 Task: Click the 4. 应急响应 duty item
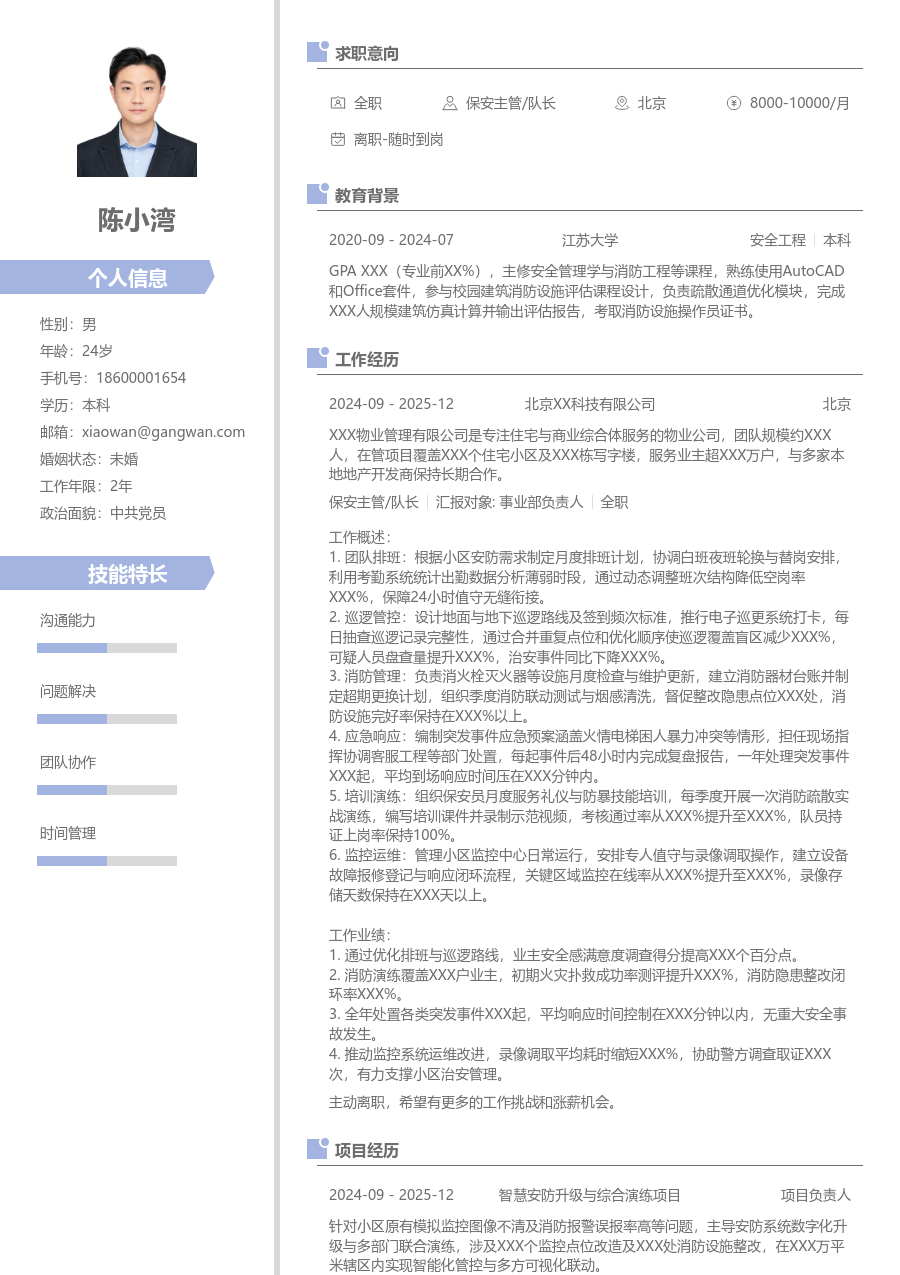pyautogui.click(x=589, y=756)
